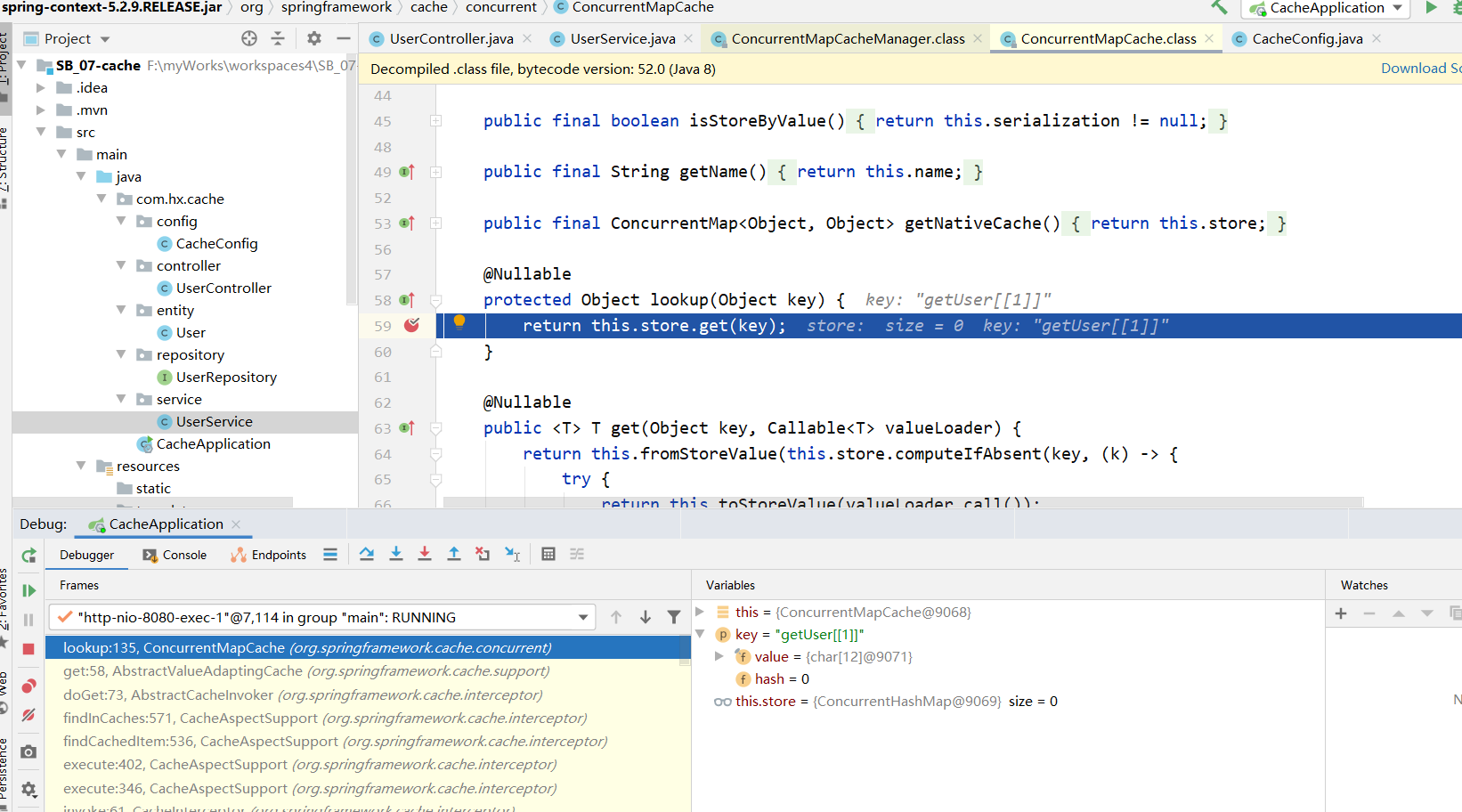
Task: Click the intention light bulb on line 59
Action: (459, 321)
